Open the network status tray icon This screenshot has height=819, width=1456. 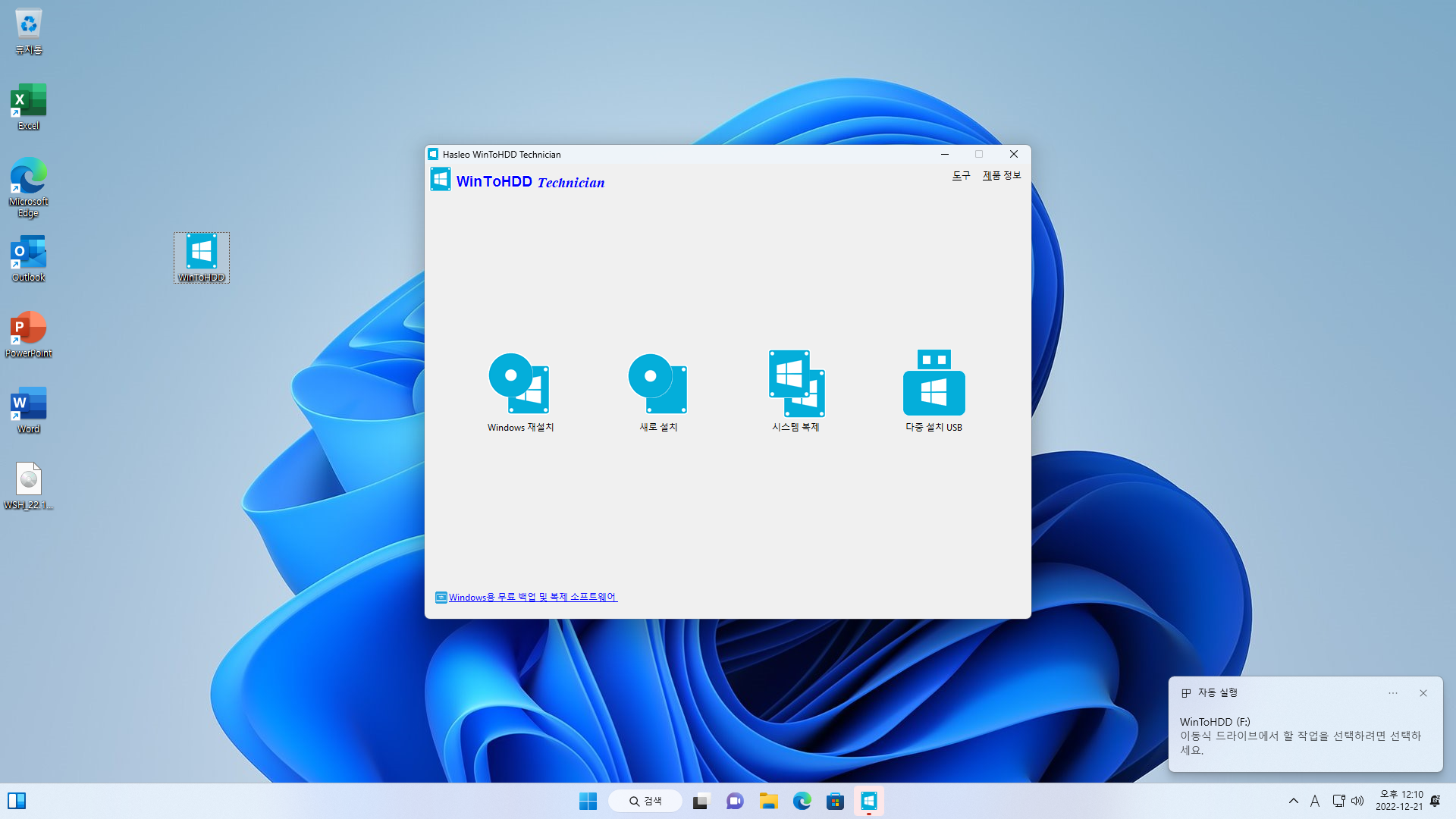click(1338, 801)
